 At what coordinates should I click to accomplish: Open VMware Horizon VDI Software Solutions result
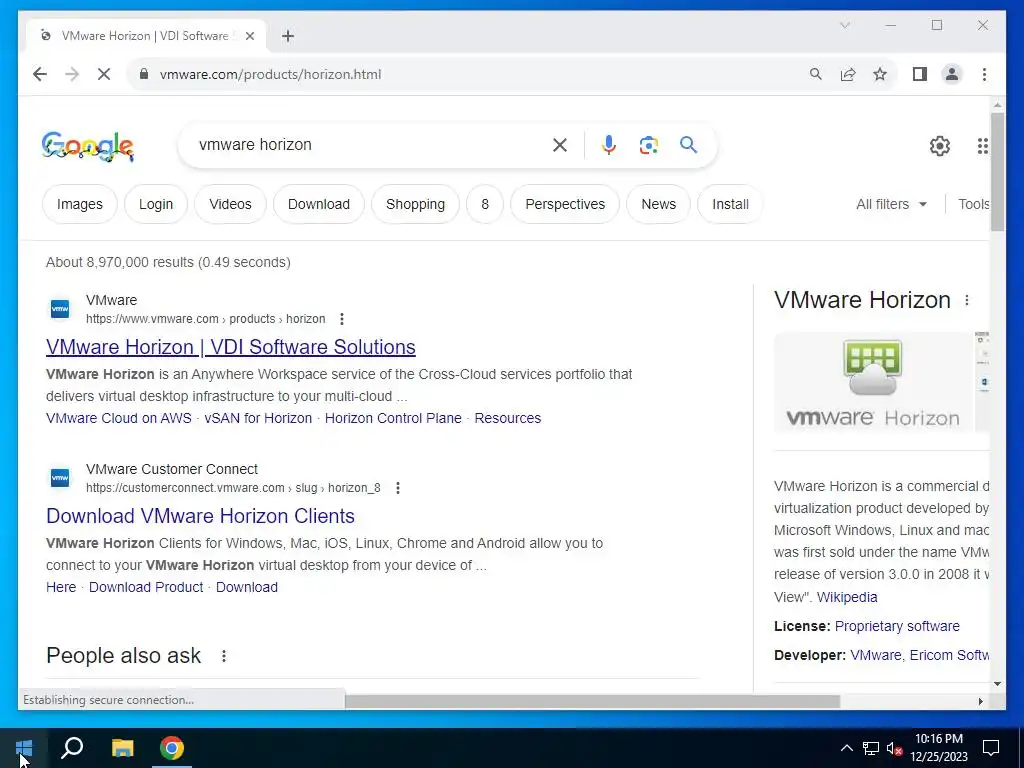(231, 347)
